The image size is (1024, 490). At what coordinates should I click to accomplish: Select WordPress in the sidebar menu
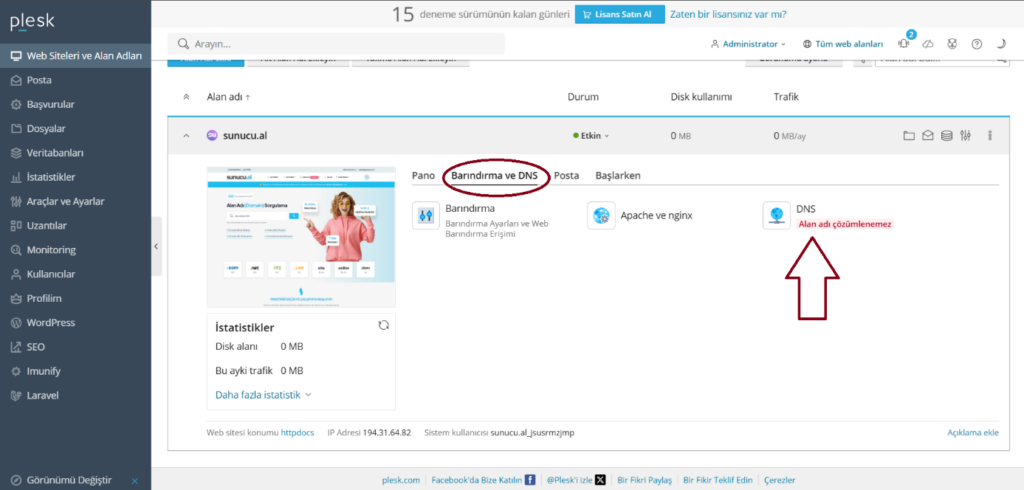pos(50,323)
